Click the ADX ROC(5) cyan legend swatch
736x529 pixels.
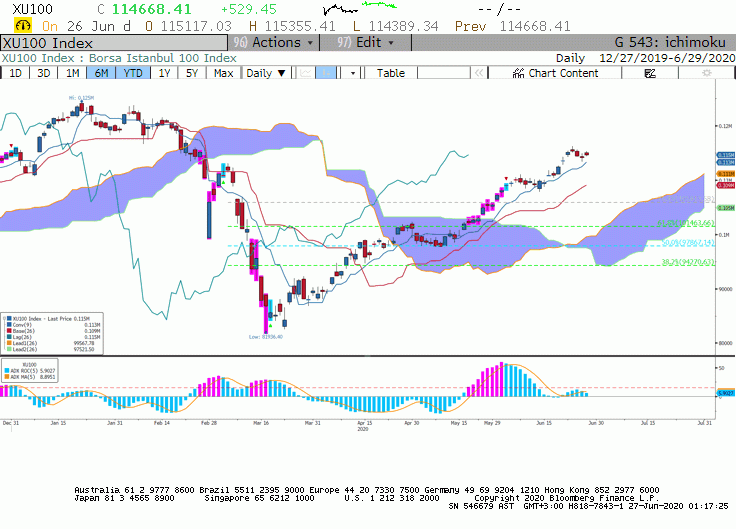(7, 371)
